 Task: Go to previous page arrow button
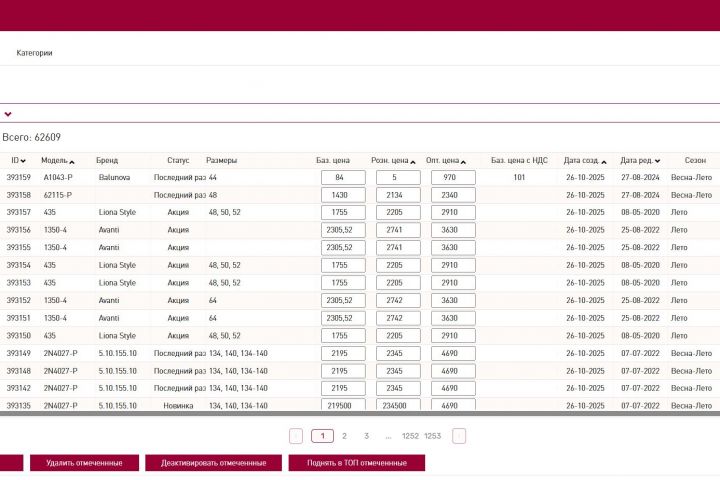pos(296,436)
